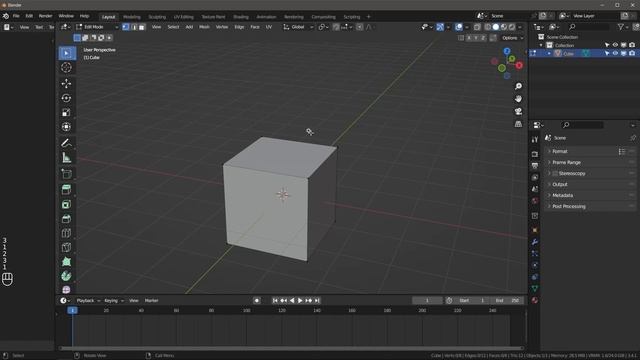Select the Measure tool
The image size is (640, 360).
tap(66, 158)
